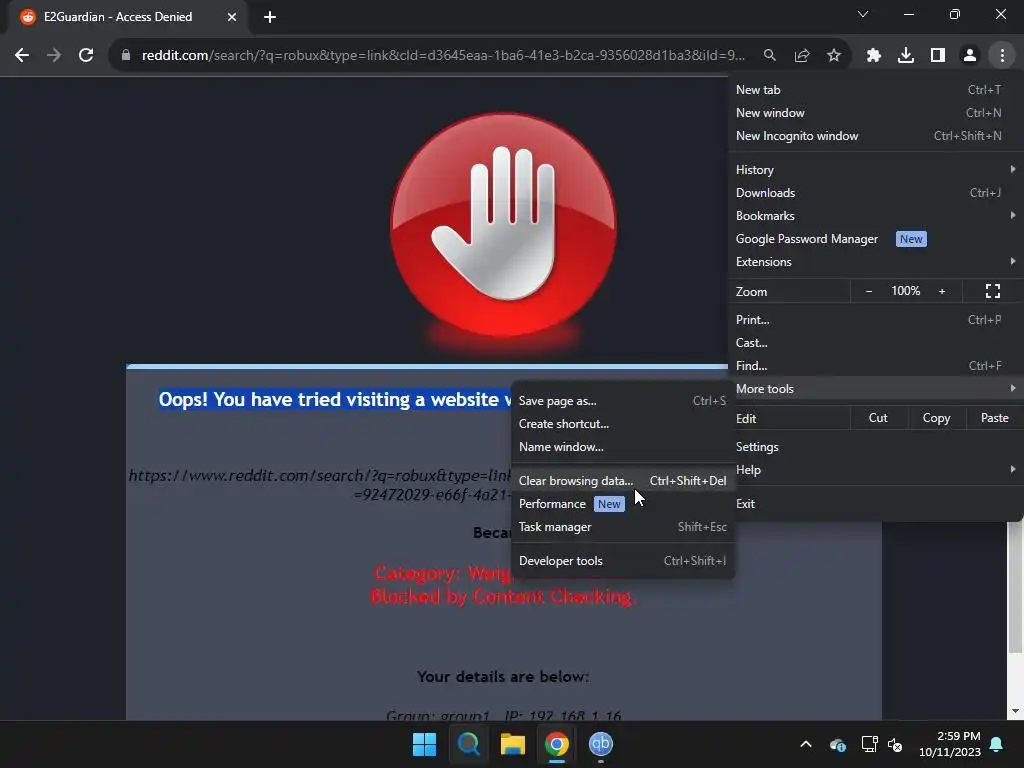Reload the page with the refresh icon
This screenshot has height=768, width=1024.
86,56
